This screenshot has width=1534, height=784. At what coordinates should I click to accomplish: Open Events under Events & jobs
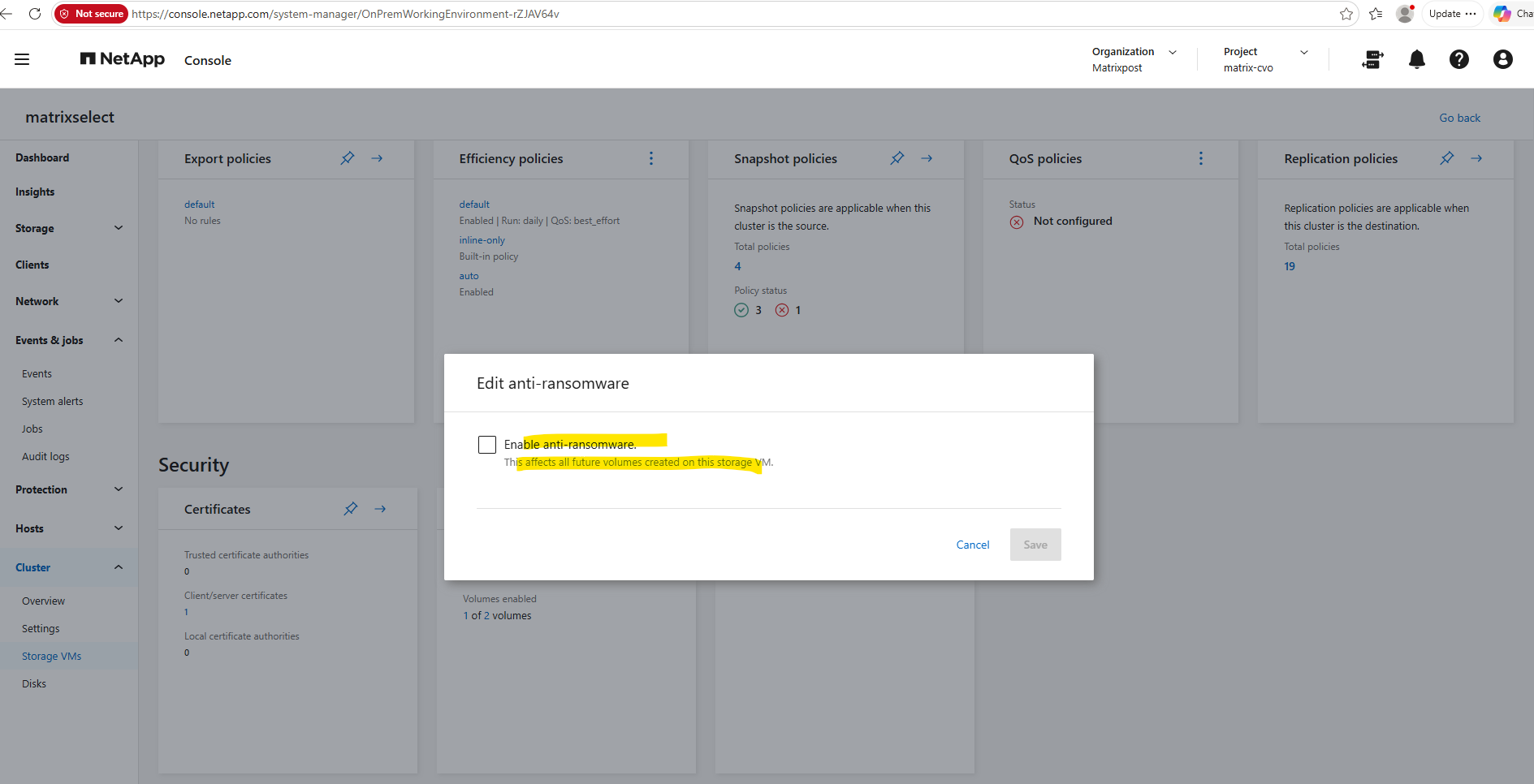pyautogui.click(x=37, y=373)
